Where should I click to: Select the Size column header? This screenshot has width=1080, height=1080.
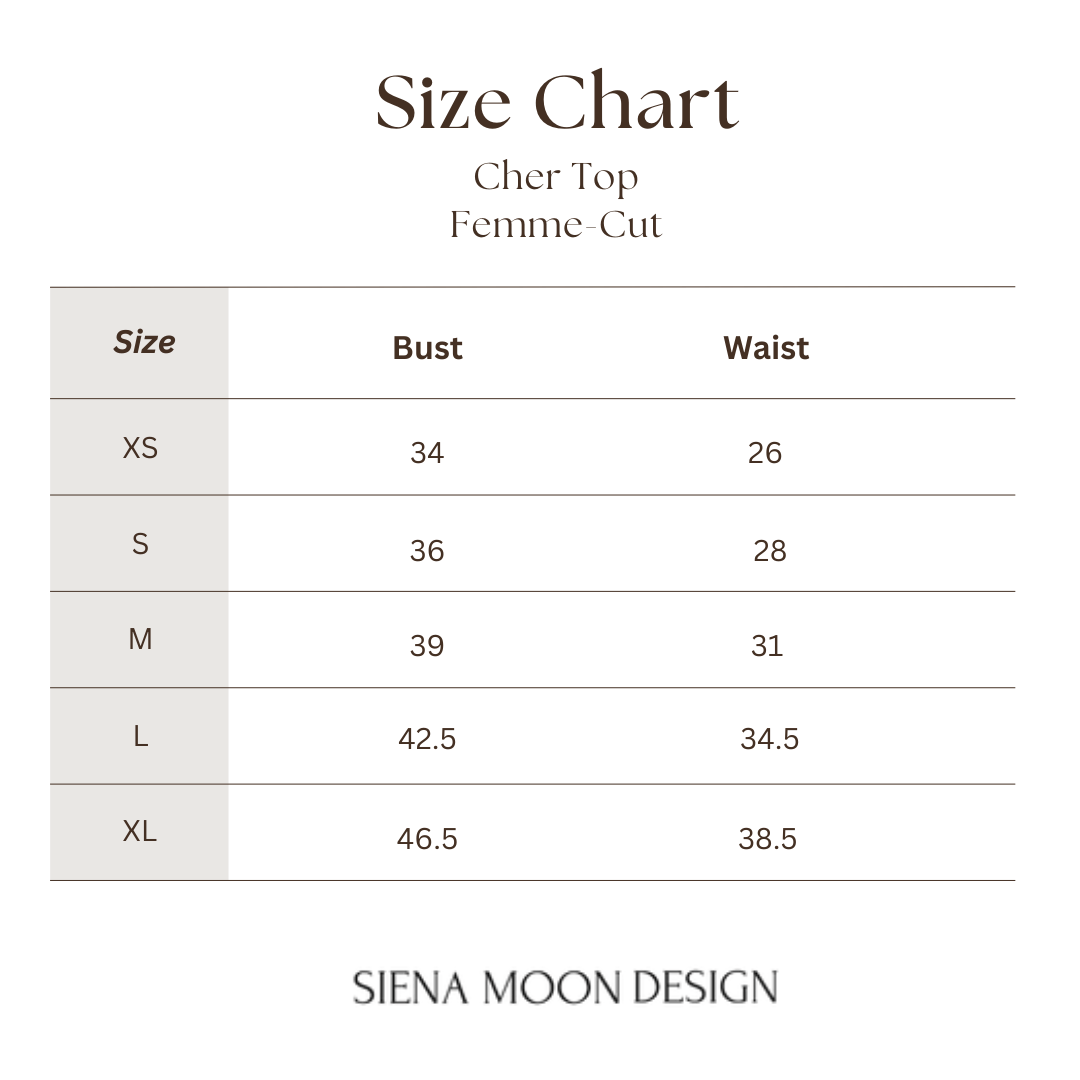click(x=145, y=342)
